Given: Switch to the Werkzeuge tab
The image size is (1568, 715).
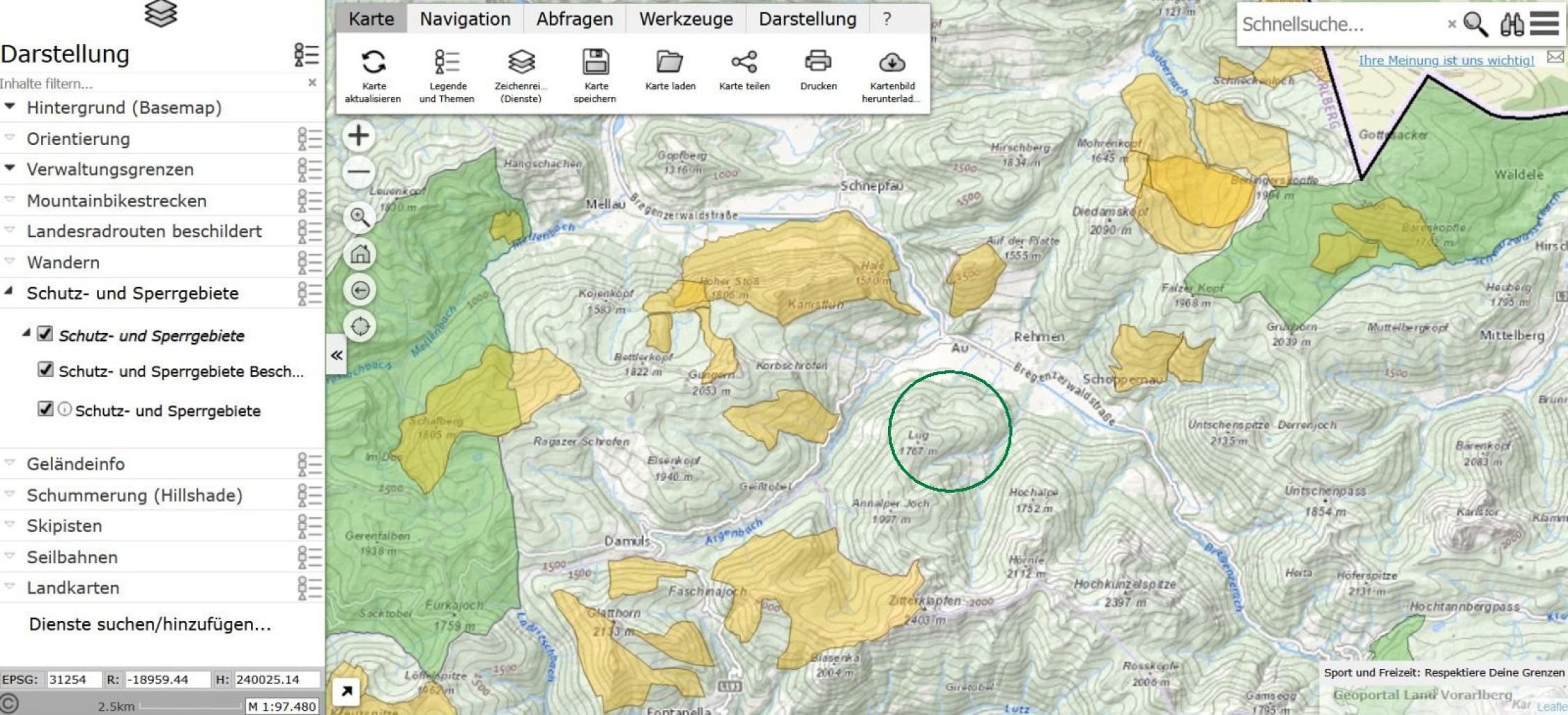Looking at the screenshot, I should pyautogui.click(x=686, y=19).
